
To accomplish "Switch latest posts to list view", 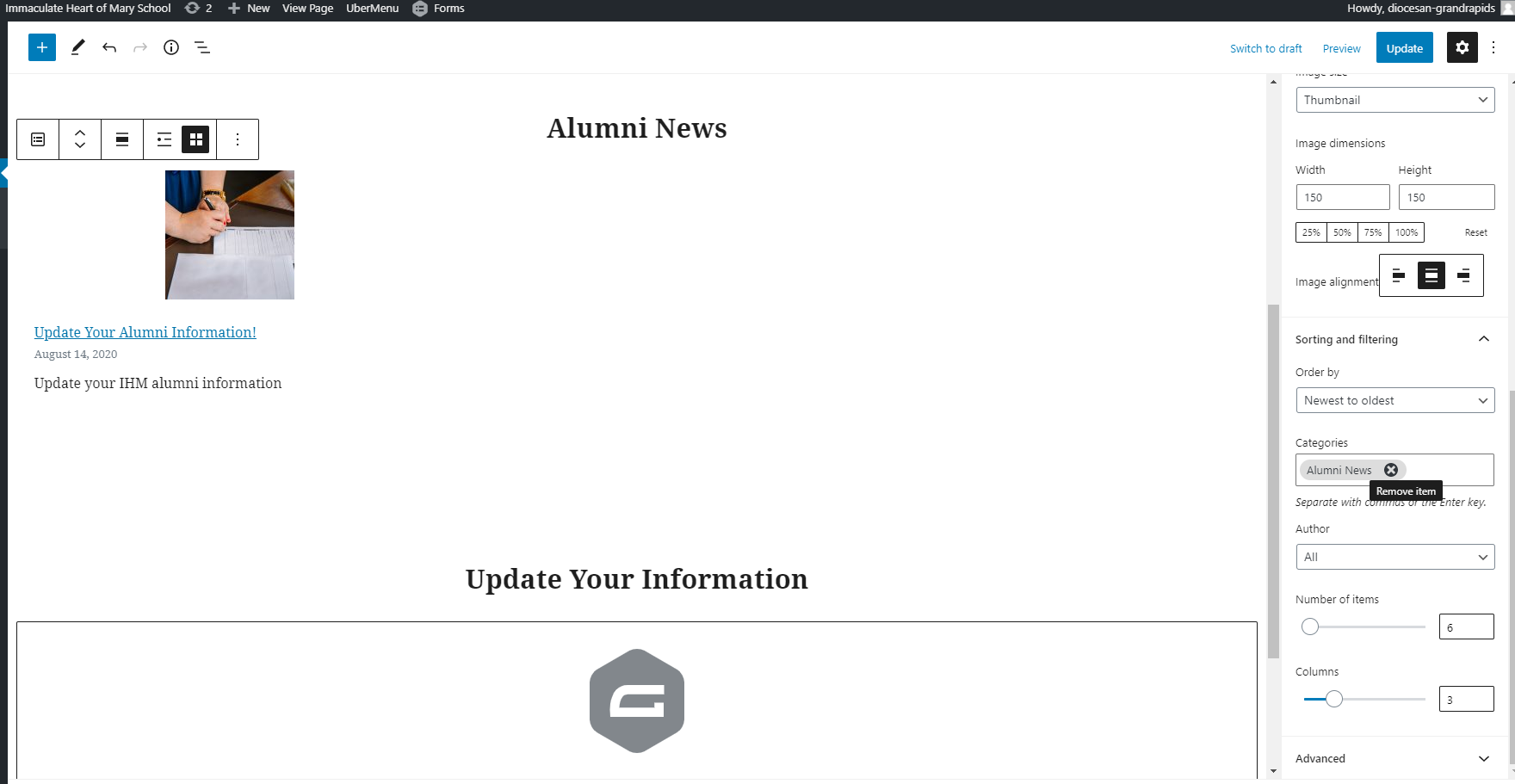I will [x=164, y=139].
